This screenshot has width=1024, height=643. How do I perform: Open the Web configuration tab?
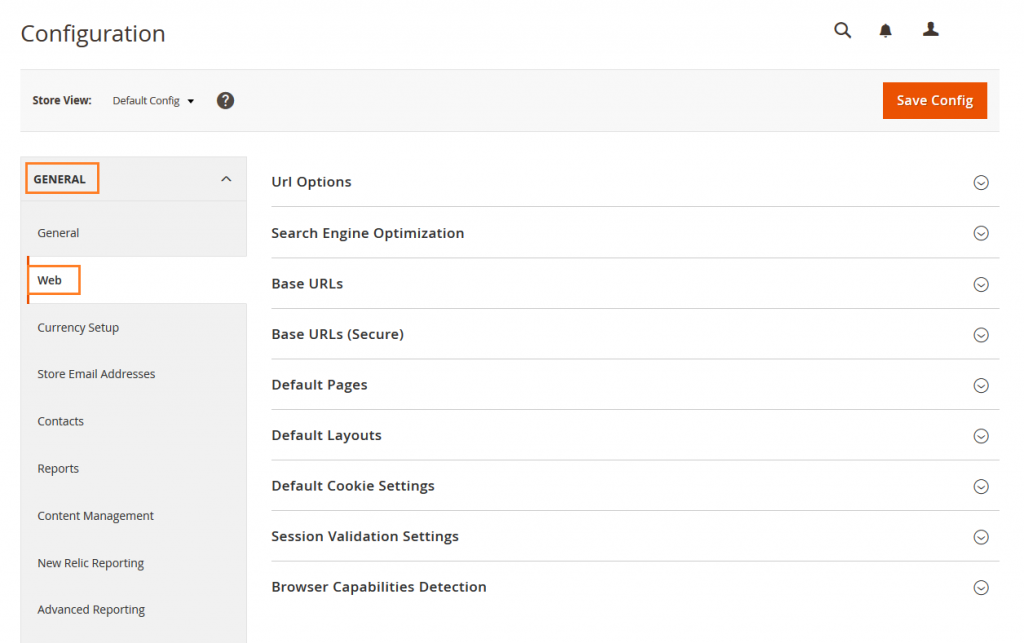50,280
